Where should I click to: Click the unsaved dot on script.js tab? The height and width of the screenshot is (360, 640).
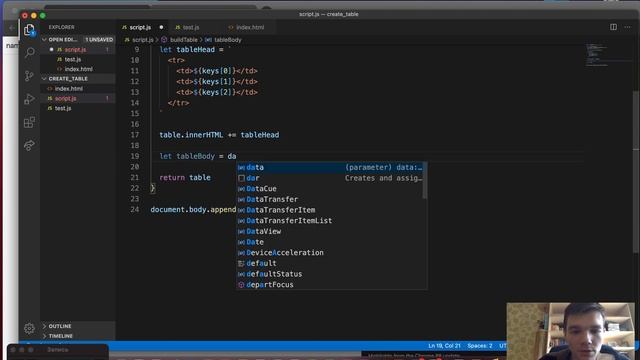point(161,27)
